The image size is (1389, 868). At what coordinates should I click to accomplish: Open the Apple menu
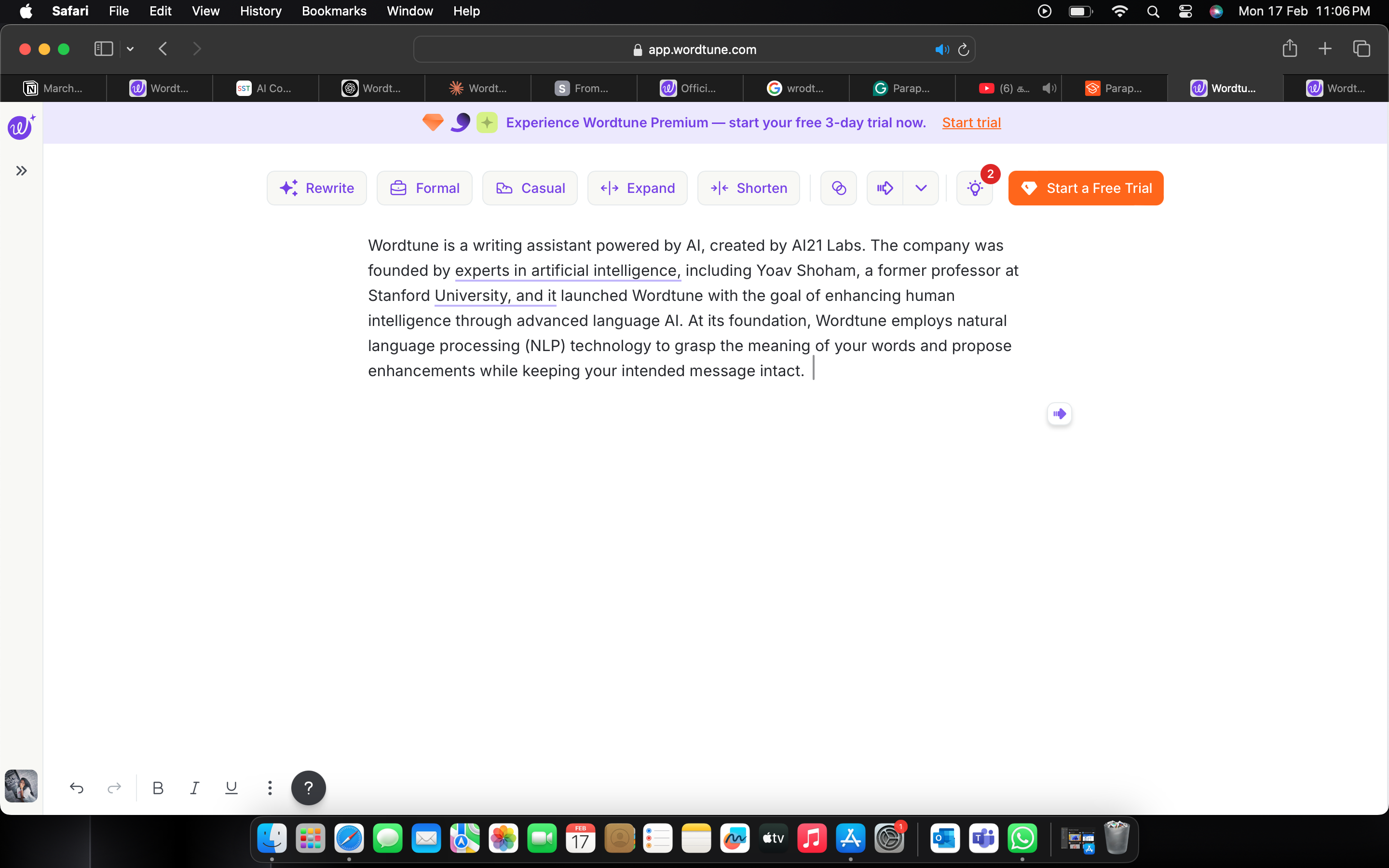coord(26,11)
